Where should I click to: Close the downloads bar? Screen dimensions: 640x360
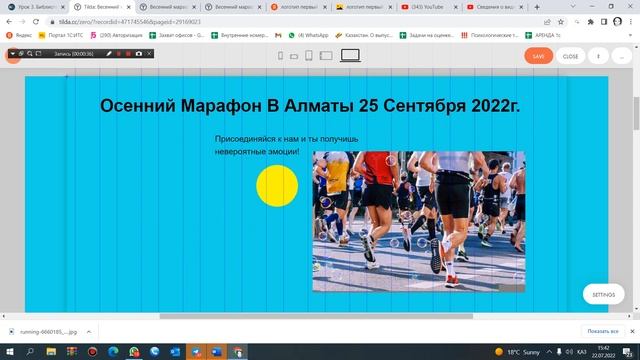[632, 331]
